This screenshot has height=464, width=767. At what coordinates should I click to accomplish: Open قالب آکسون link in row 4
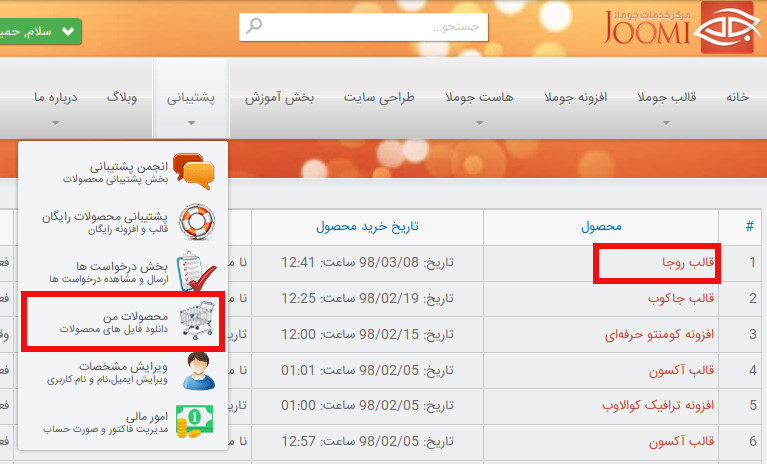point(681,371)
